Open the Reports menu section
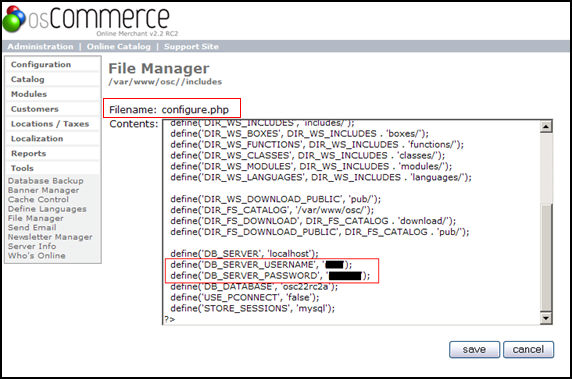 (x=28, y=154)
